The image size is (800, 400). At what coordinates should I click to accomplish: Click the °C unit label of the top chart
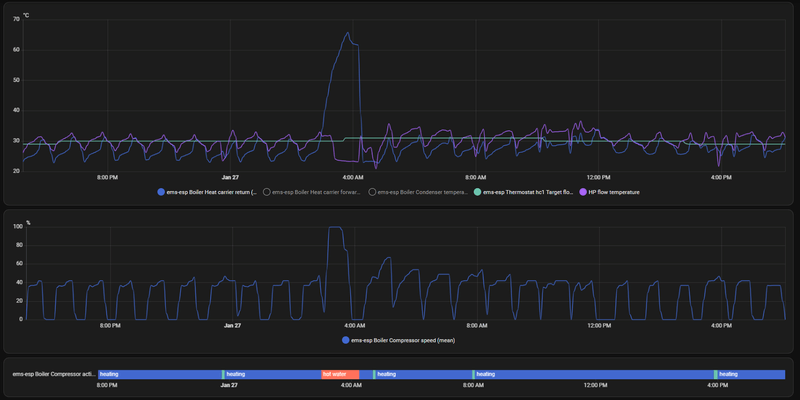click(x=26, y=15)
